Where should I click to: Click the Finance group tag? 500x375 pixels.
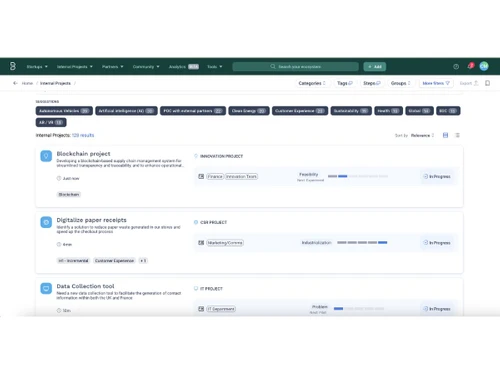(x=215, y=176)
